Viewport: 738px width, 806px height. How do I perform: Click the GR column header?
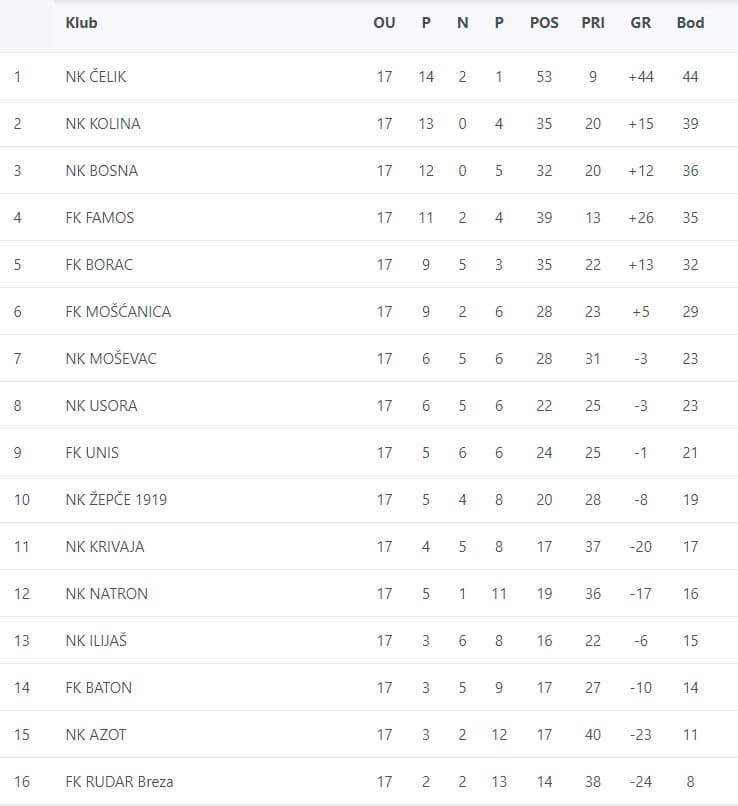tap(640, 23)
